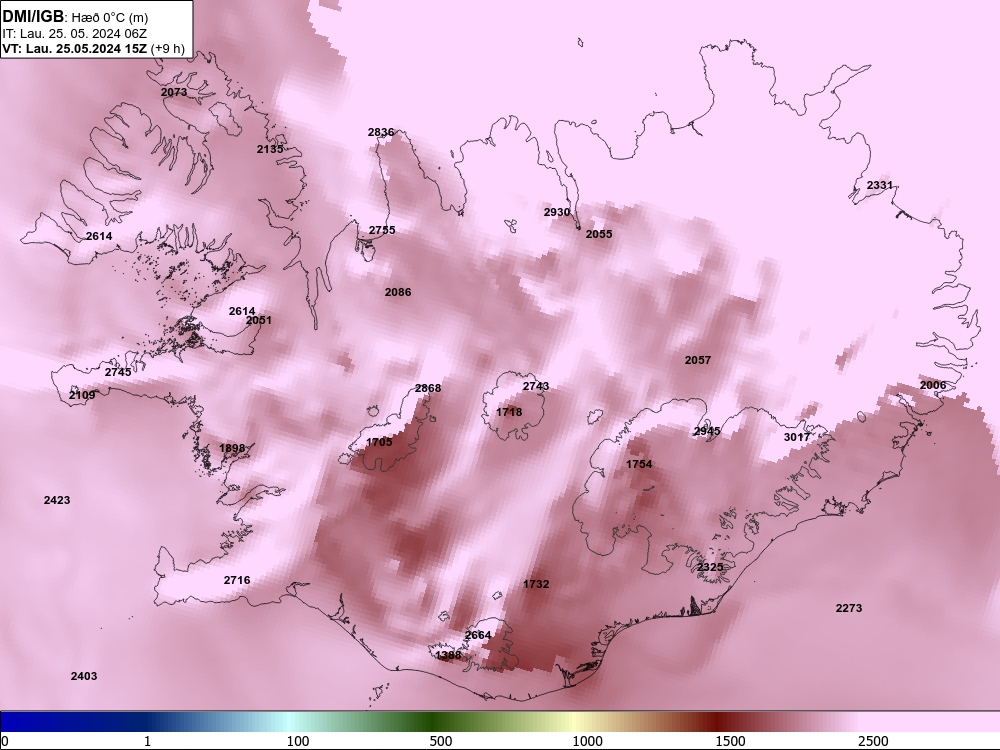Click the height label 2086
This screenshot has height=750, width=1000.
(x=398, y=292)
